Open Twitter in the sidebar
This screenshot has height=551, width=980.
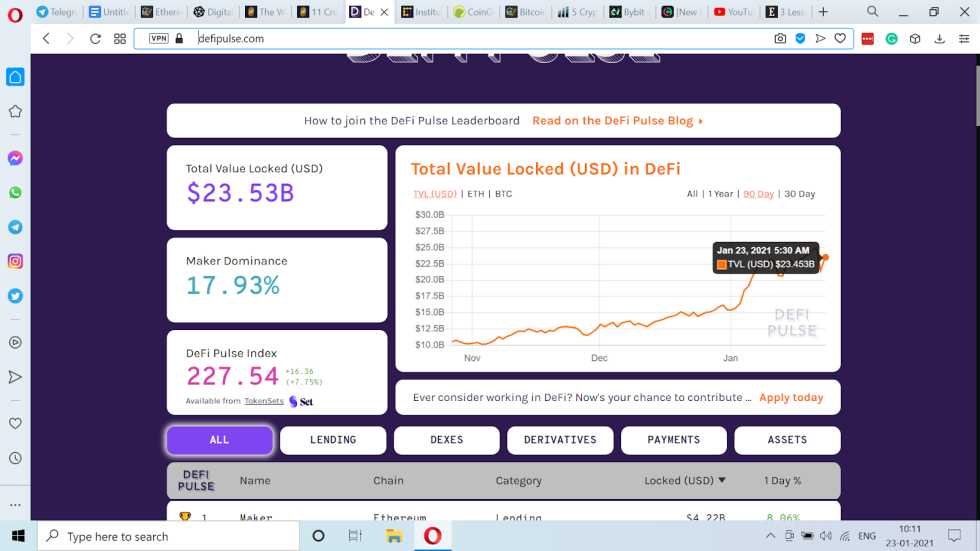tap(15, 296)
